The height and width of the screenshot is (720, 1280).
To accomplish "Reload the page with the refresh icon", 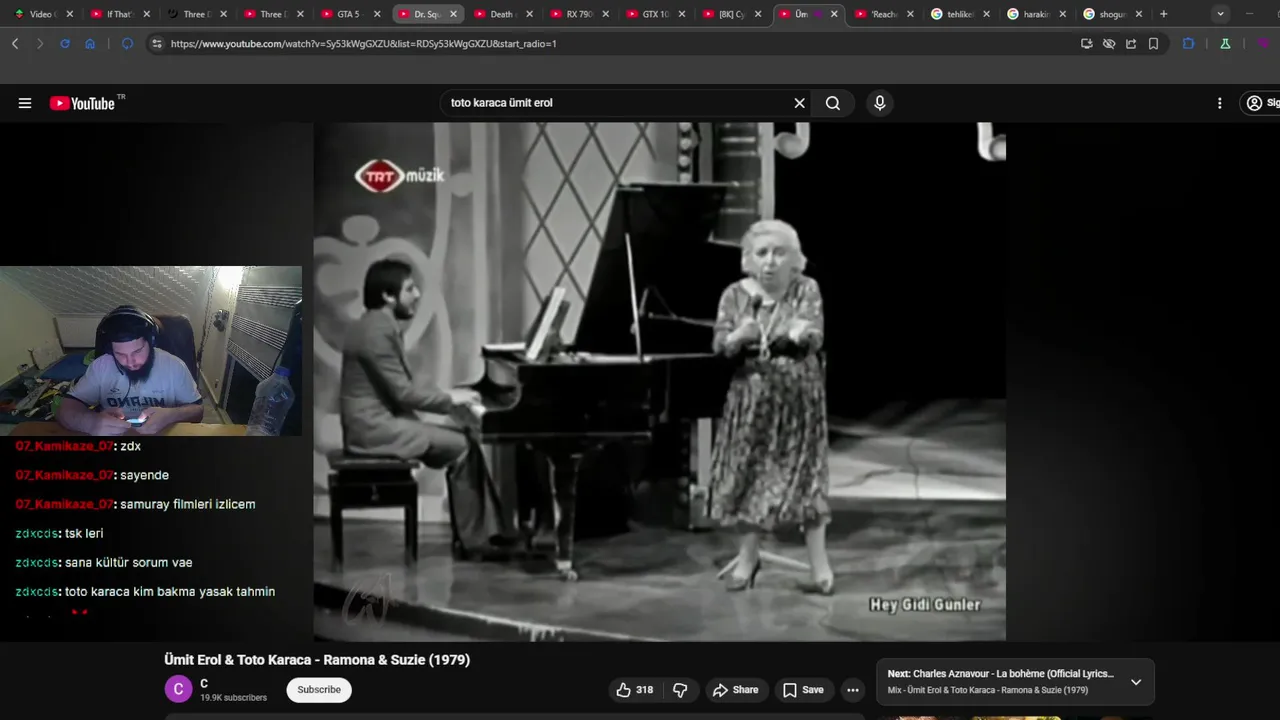I will pos(65,44).
